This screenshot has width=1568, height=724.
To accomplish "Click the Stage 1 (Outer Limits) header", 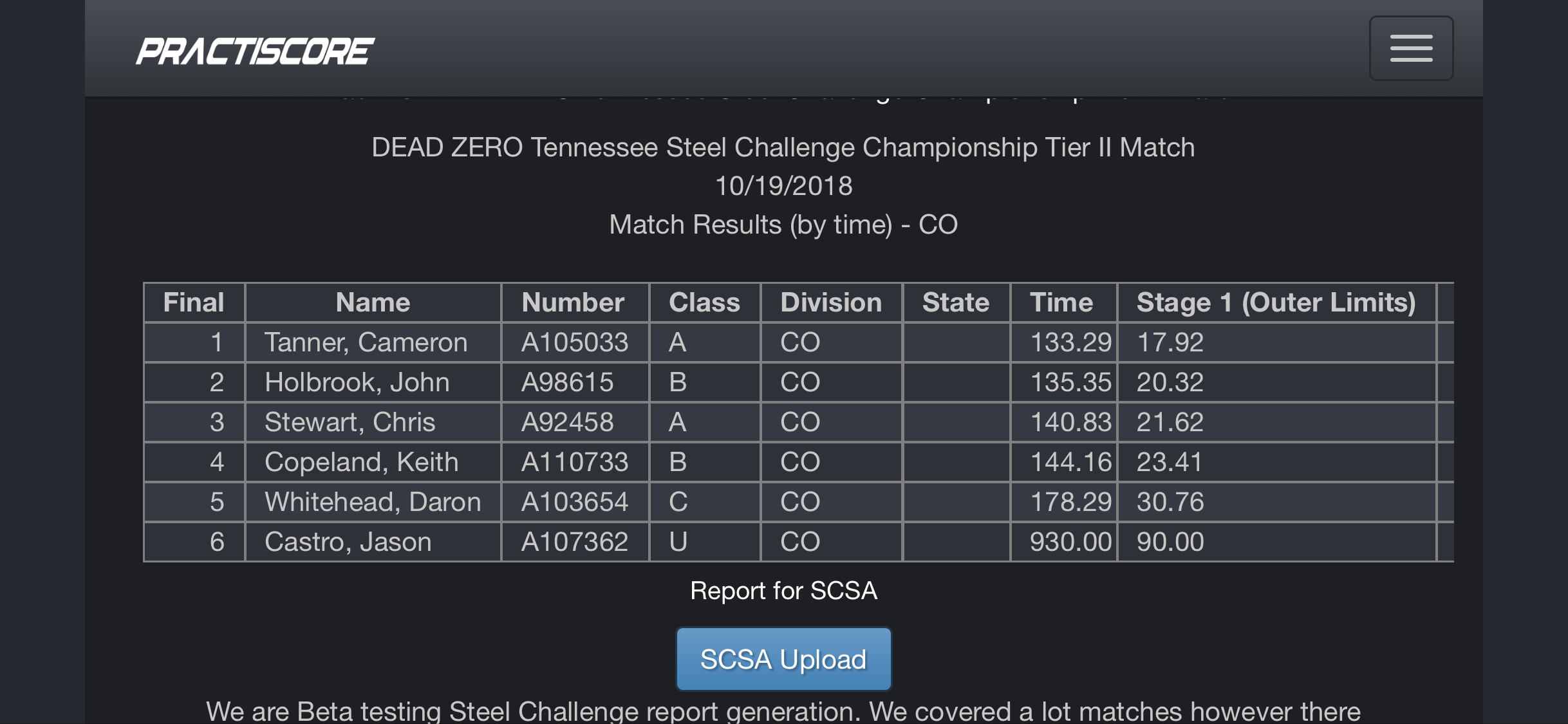I will [x=1276, y=302].
